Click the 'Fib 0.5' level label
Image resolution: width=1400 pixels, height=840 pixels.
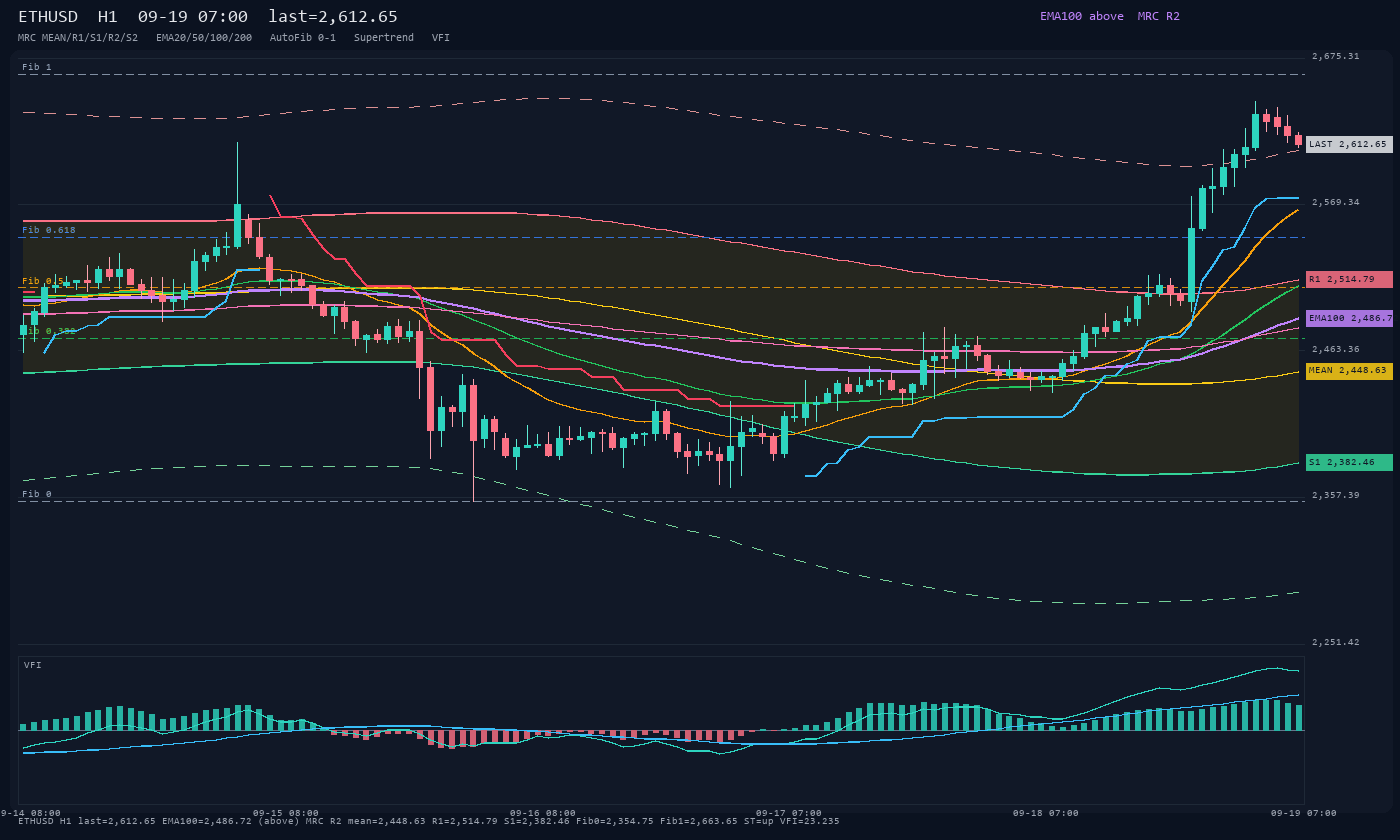43,281
